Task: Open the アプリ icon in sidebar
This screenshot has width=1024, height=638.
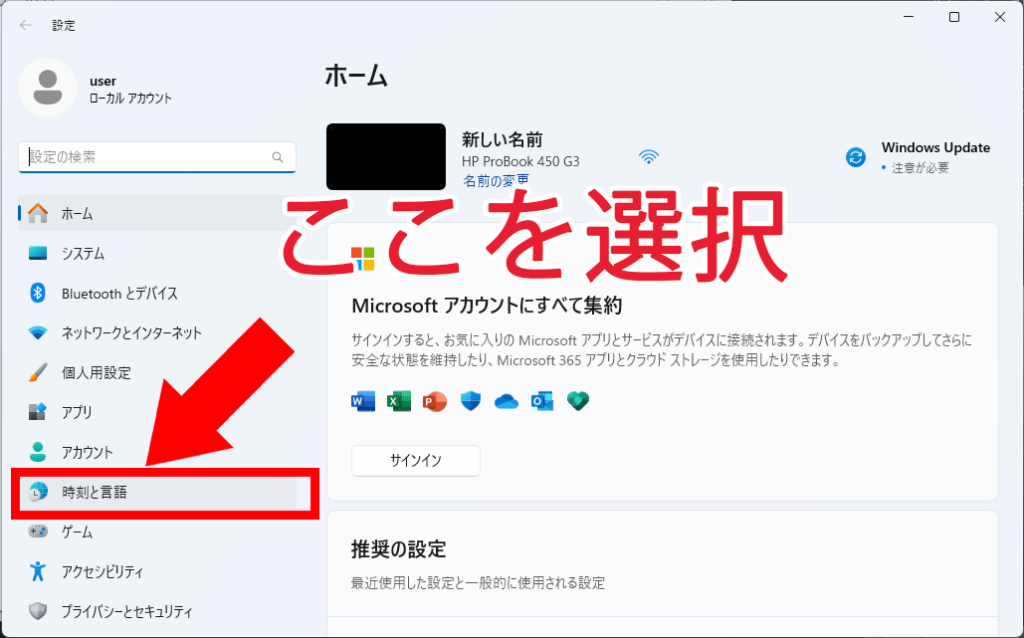Action: 38,412
